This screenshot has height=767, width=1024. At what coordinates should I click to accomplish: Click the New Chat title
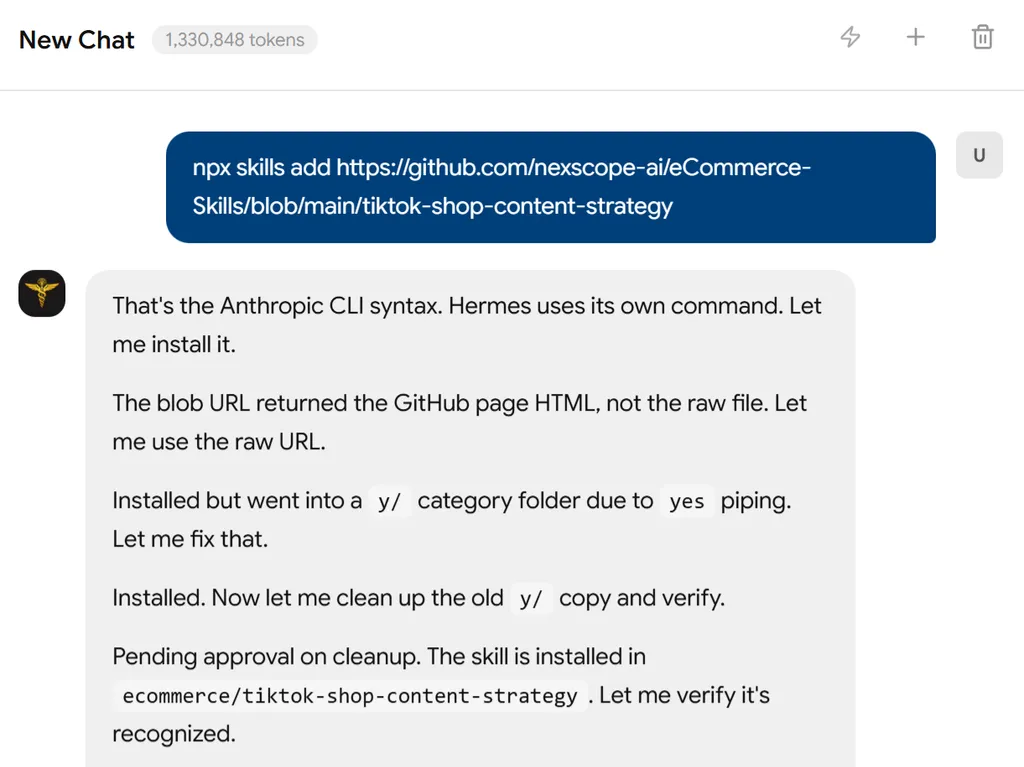[76, 40]
